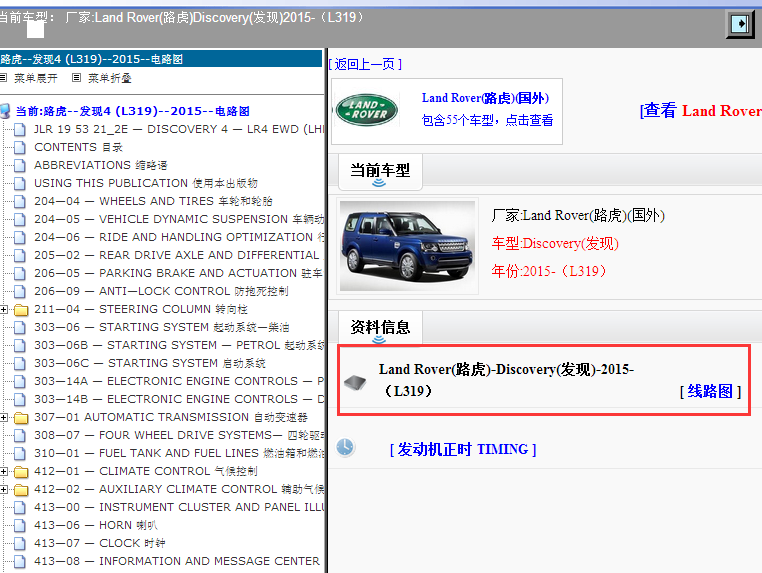Select the 资料信息 tab

click(x=380, y=328)
